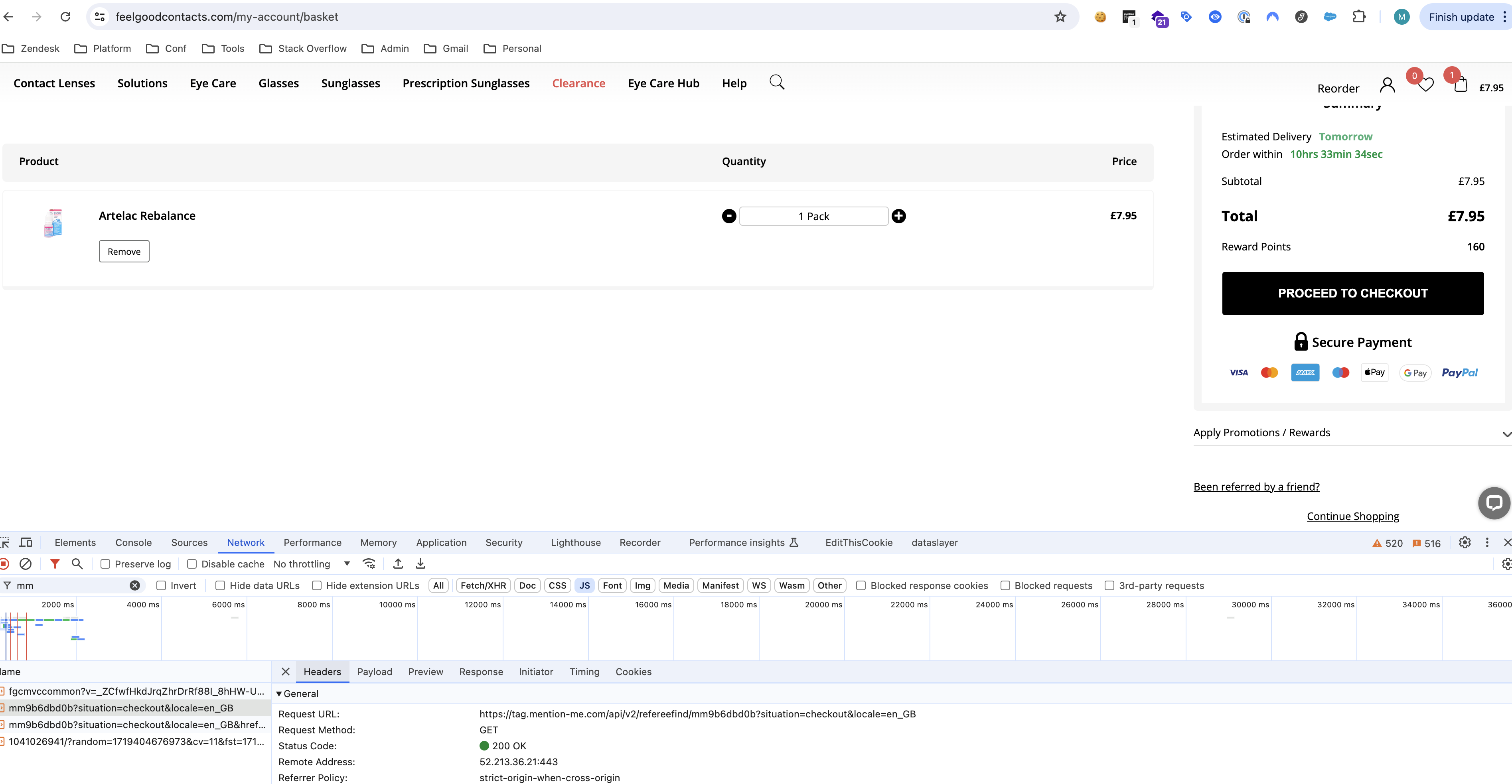Open the Zendesk bookmarks folder

[x=31, y=48]
